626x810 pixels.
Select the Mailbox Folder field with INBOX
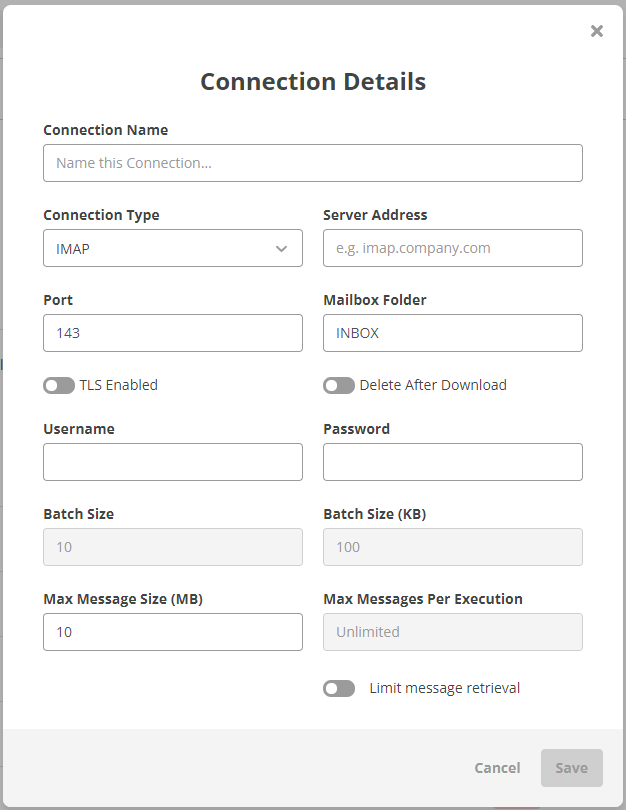(452, 333)
